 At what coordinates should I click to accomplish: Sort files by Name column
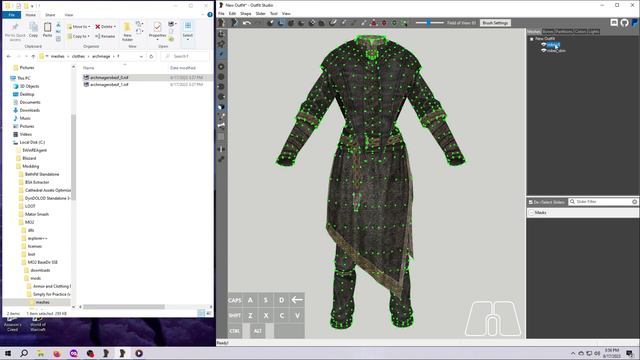(89, 68)
